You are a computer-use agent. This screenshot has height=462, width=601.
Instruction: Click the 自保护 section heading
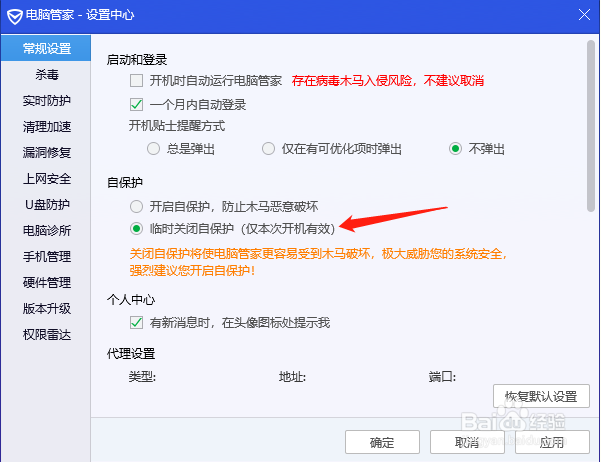pyautogui.click(x=125, y=182)
